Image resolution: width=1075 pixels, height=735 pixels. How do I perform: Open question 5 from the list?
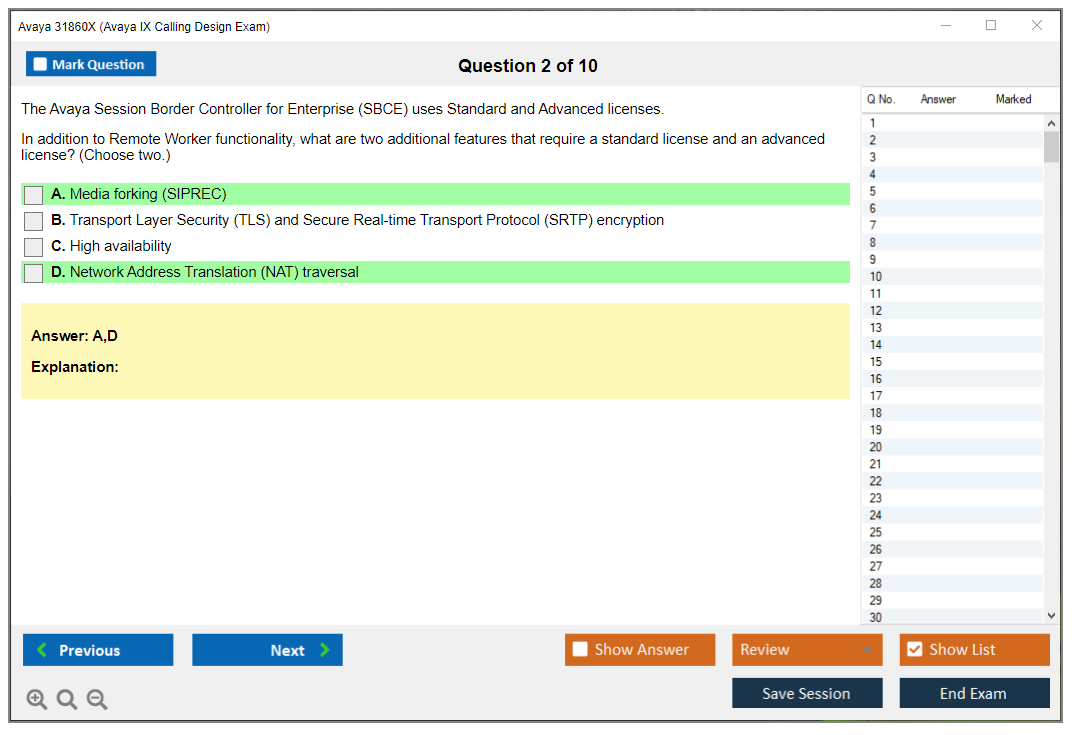click(x=873, y=191)
